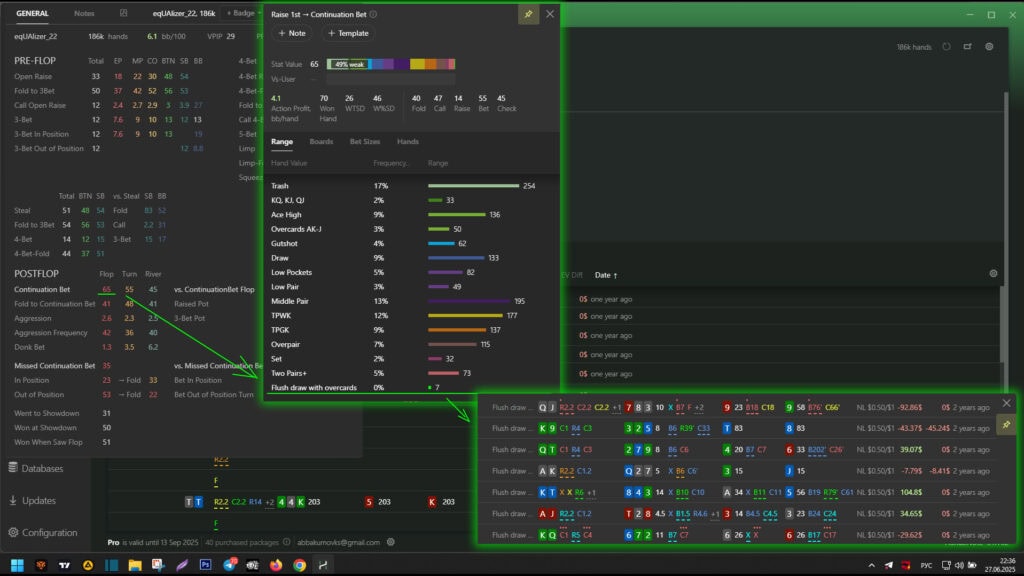Add a Note to this stat
The height and width of the screenshot is (576, 1024).
click(291, 33)
